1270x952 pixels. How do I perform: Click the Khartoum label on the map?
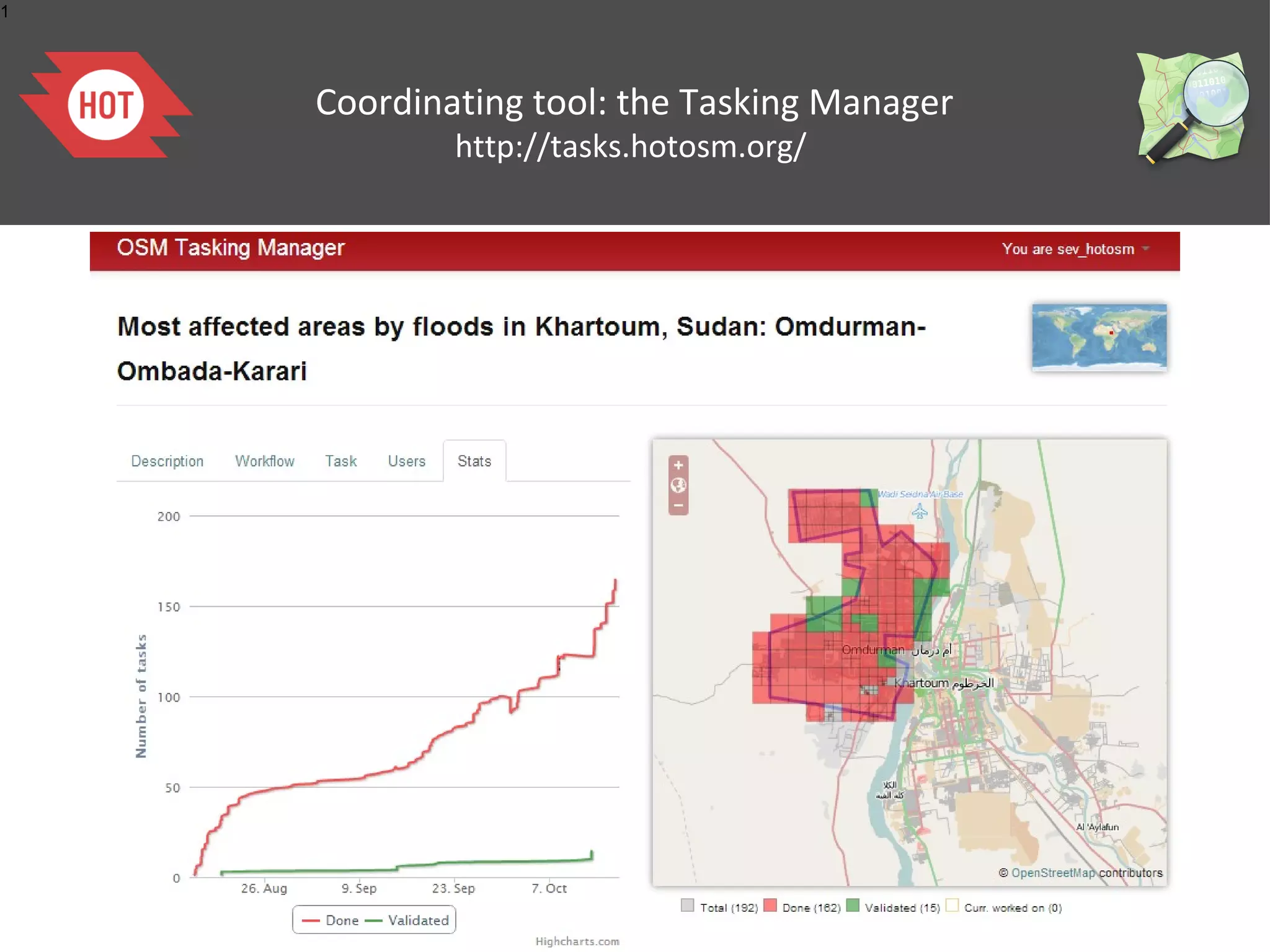coord(921,683)
